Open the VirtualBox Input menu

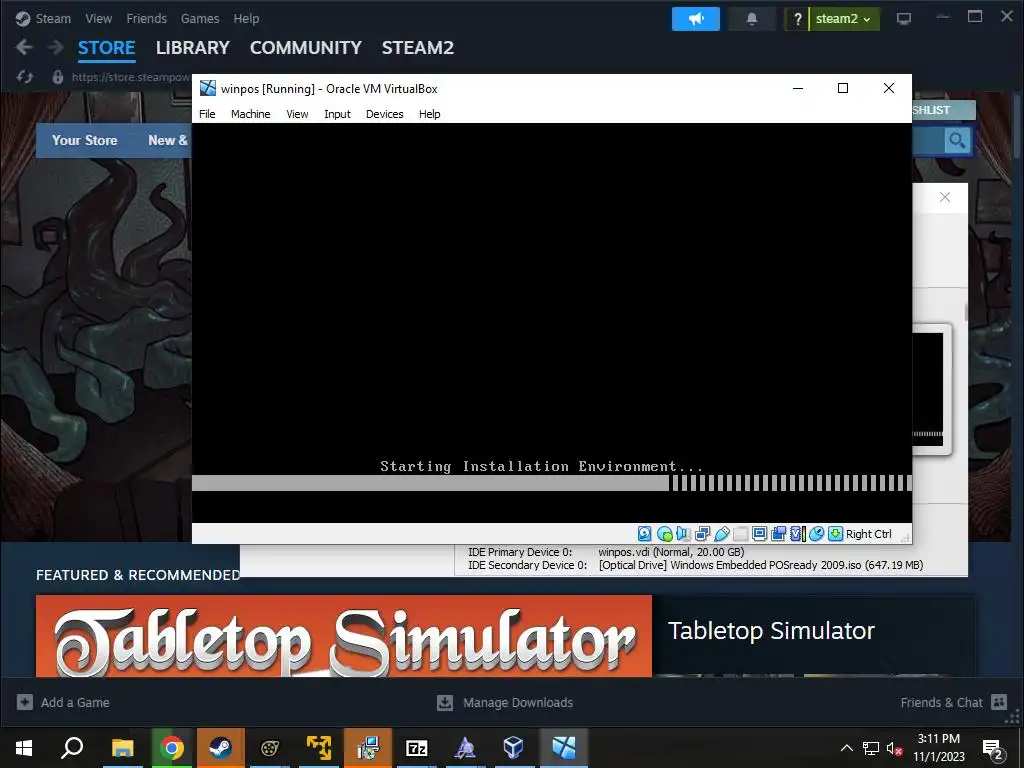[337, 114]
